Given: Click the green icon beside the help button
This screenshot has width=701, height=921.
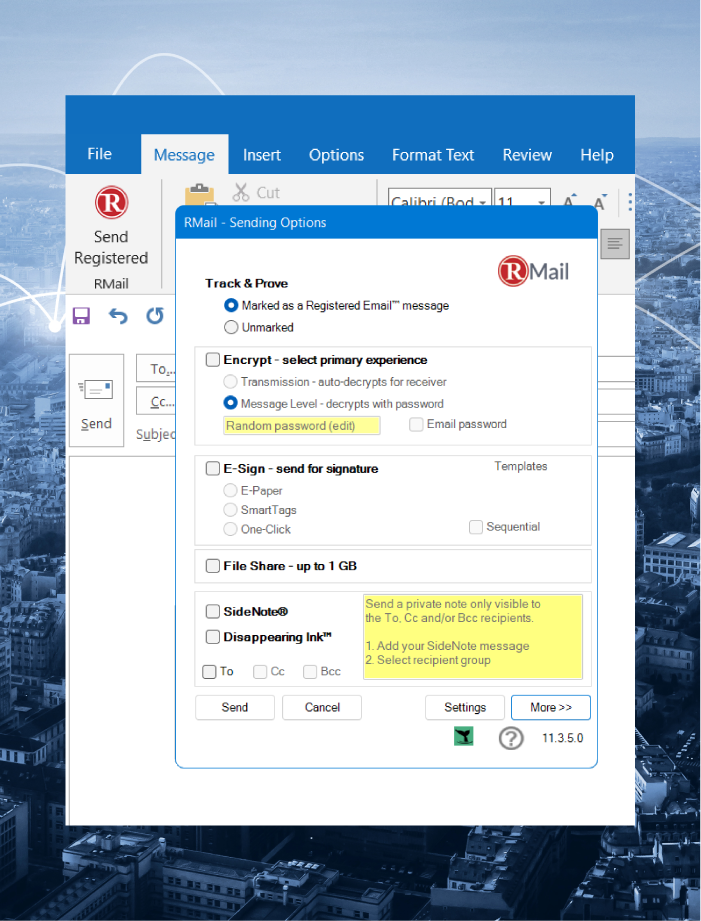Looking at the screenshot, I should (x=464, y=736).
